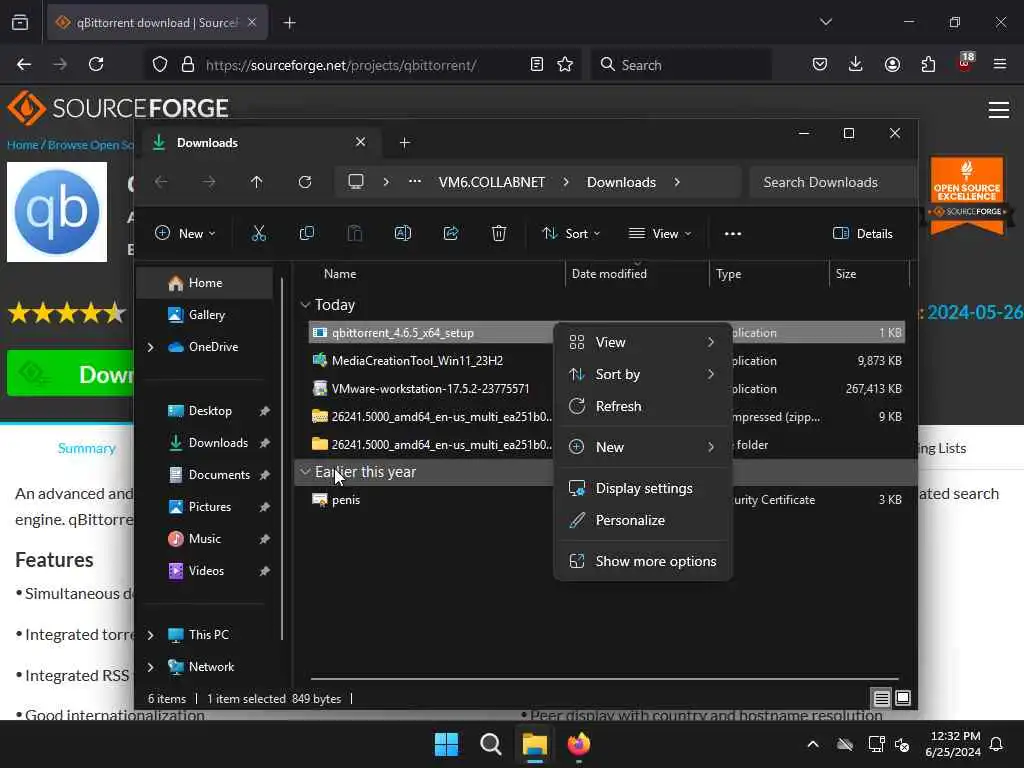Refresh the Downloads folder with address bar icon
Viewport: 1024px width, 768px height.
pos(305,182)
